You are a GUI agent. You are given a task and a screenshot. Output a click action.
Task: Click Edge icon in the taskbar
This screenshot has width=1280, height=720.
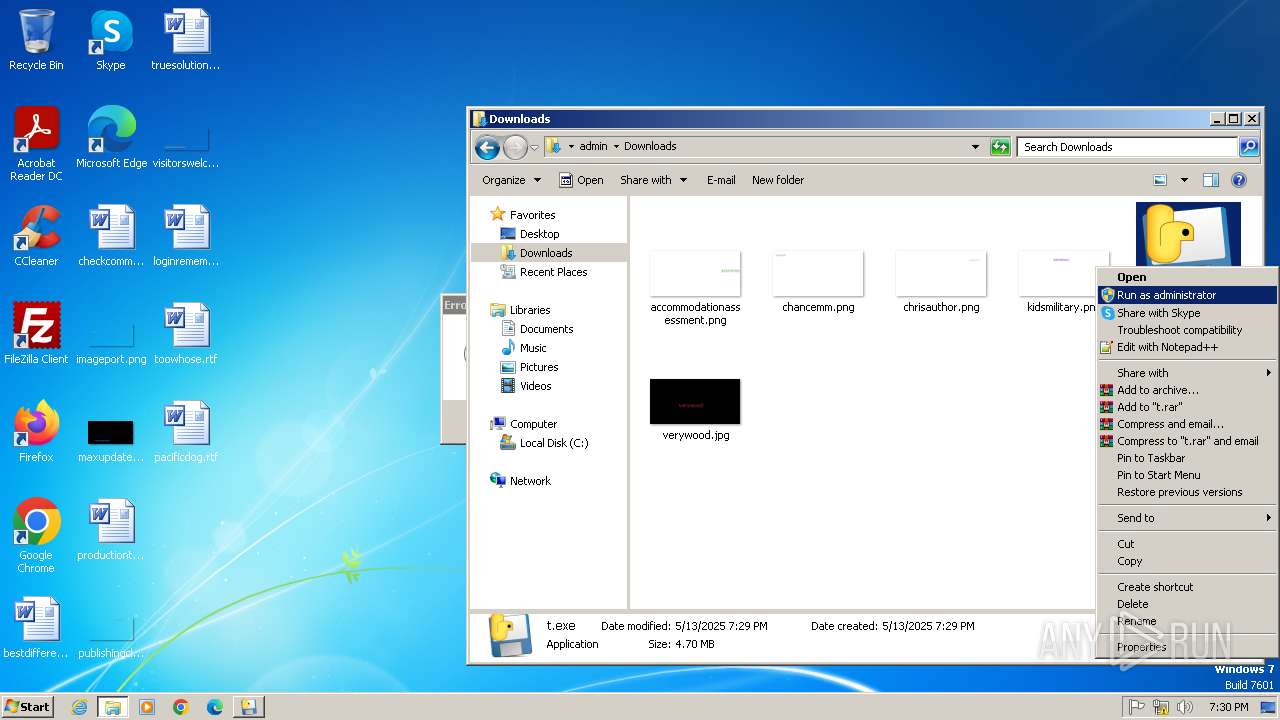coord(215,707)
